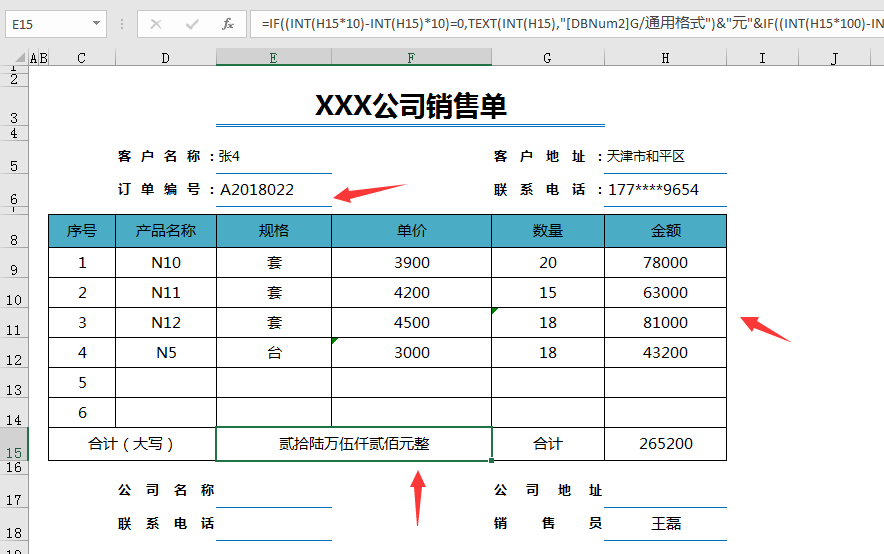The height and width of the screenshot is (554, 884).
Task: Click the 数量 header cell
Action: (548, 231)
